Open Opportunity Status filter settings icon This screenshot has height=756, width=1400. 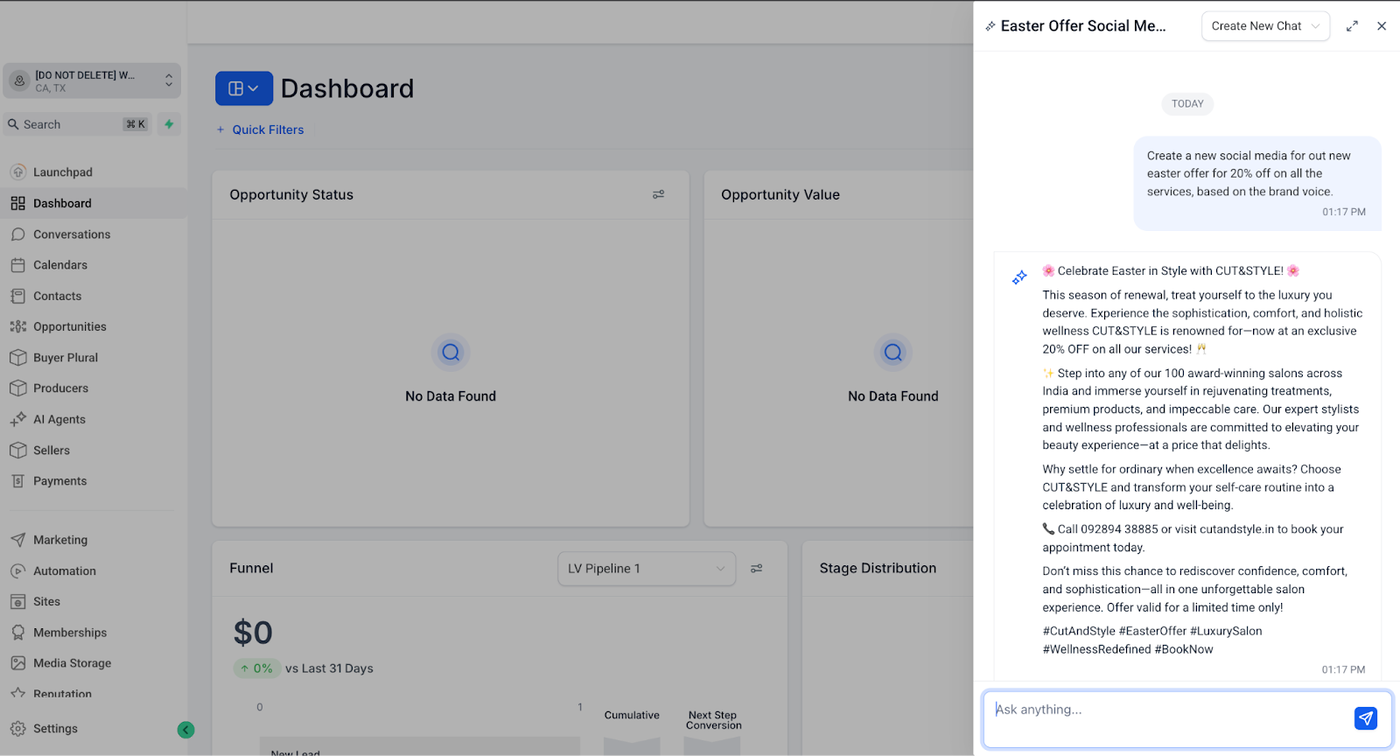[x=658, y=195]
